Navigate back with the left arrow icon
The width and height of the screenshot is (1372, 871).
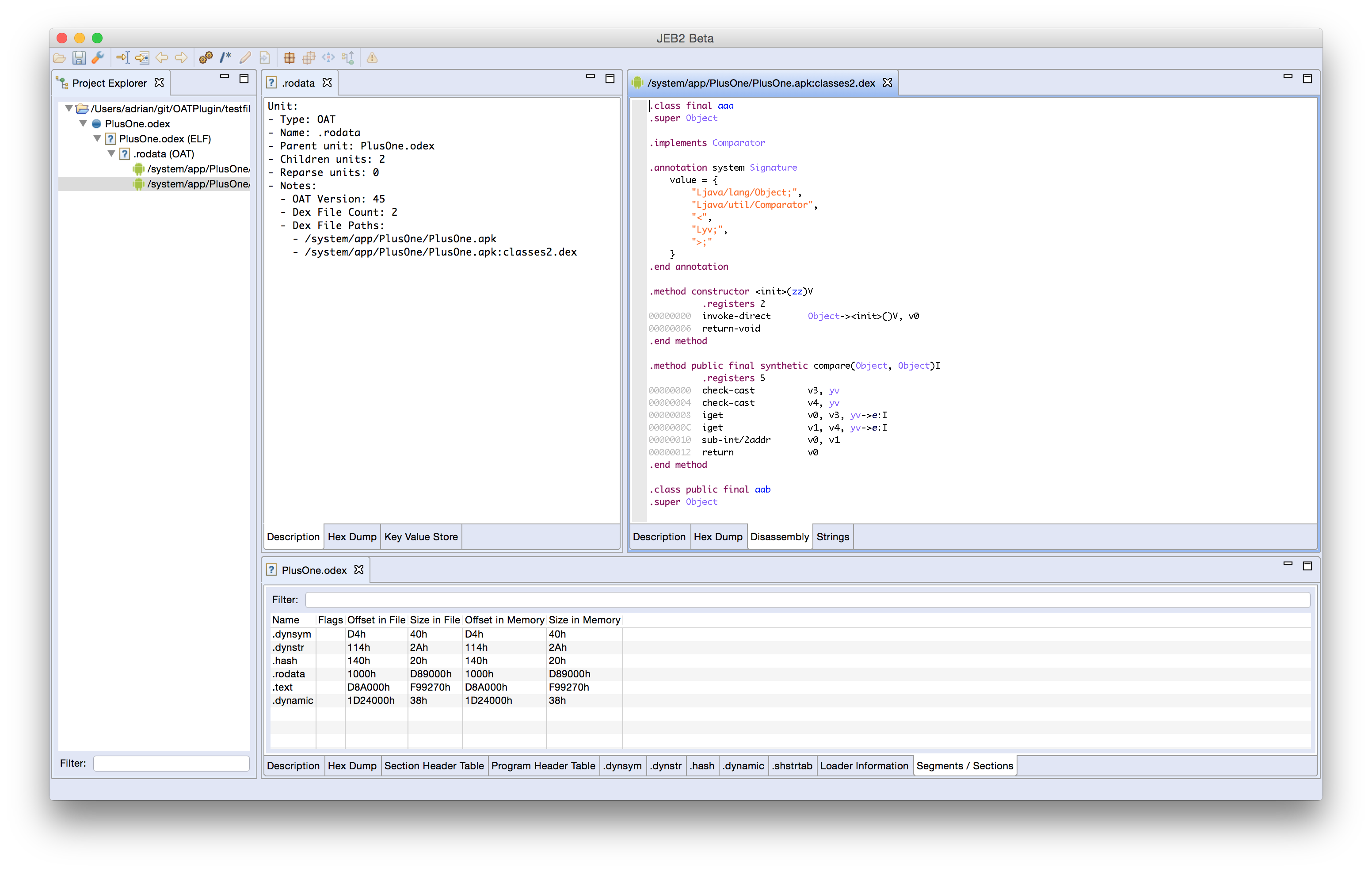click(x=162, y=57)
